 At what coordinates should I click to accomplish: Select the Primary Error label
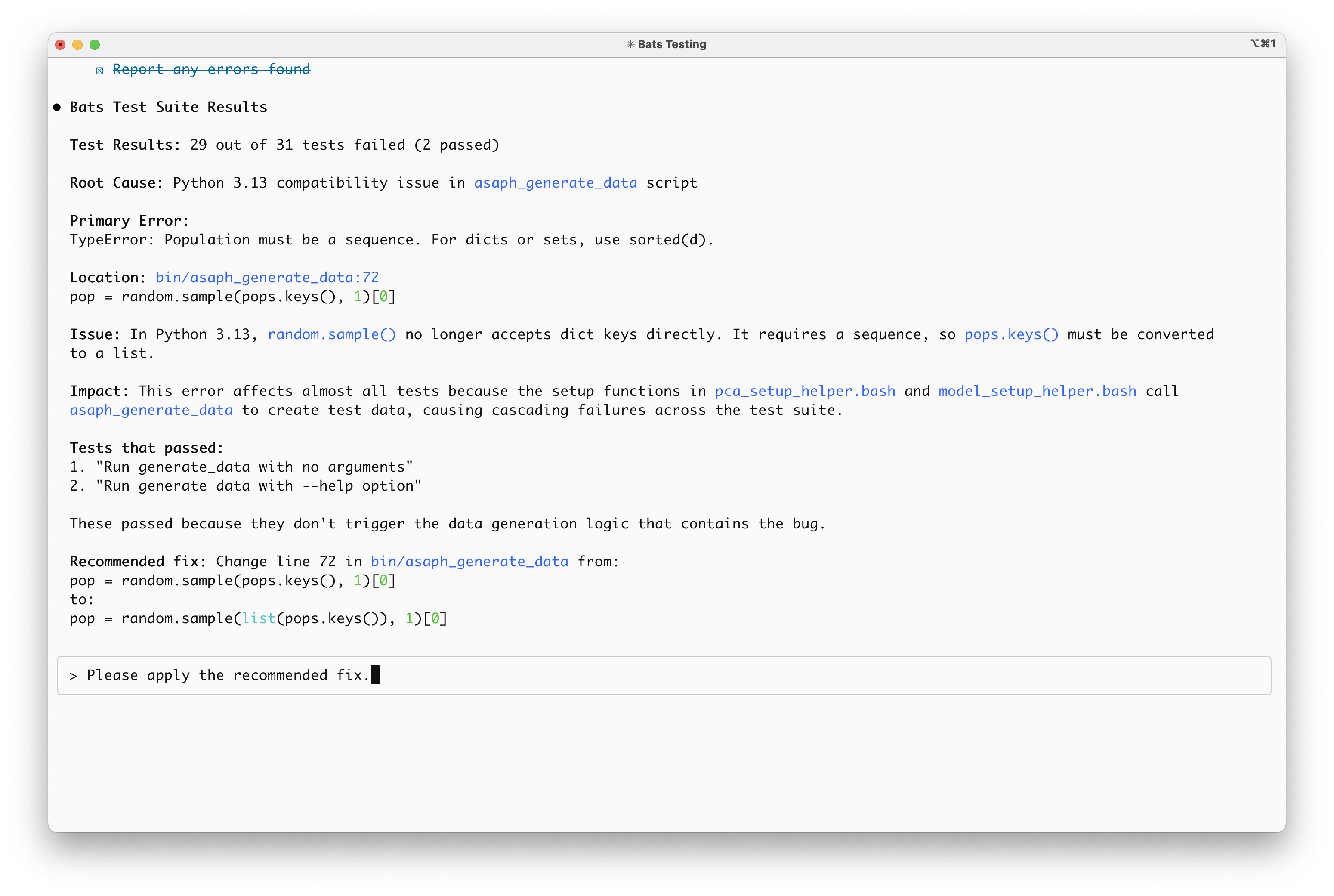129,221
